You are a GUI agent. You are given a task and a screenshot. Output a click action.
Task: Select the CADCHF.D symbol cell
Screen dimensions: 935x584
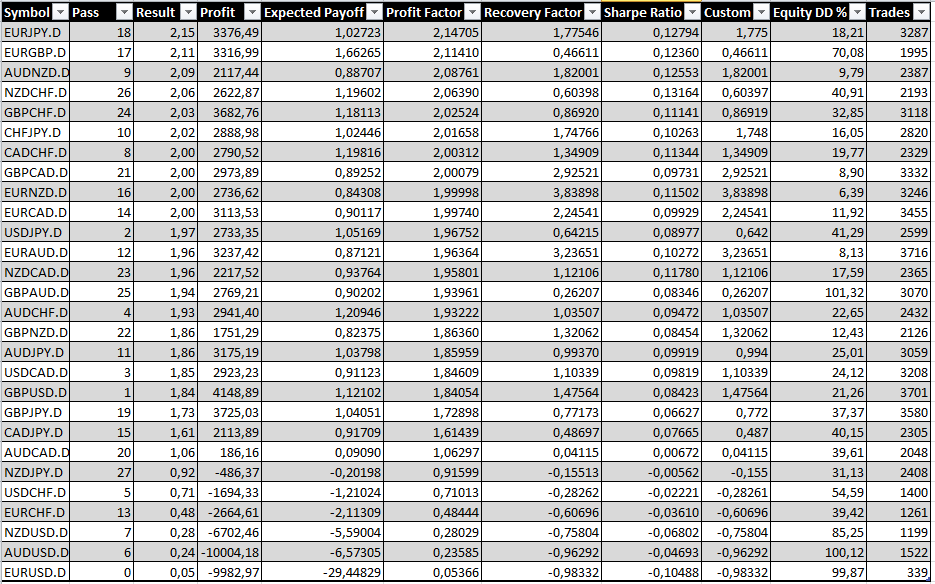(35, 153)
